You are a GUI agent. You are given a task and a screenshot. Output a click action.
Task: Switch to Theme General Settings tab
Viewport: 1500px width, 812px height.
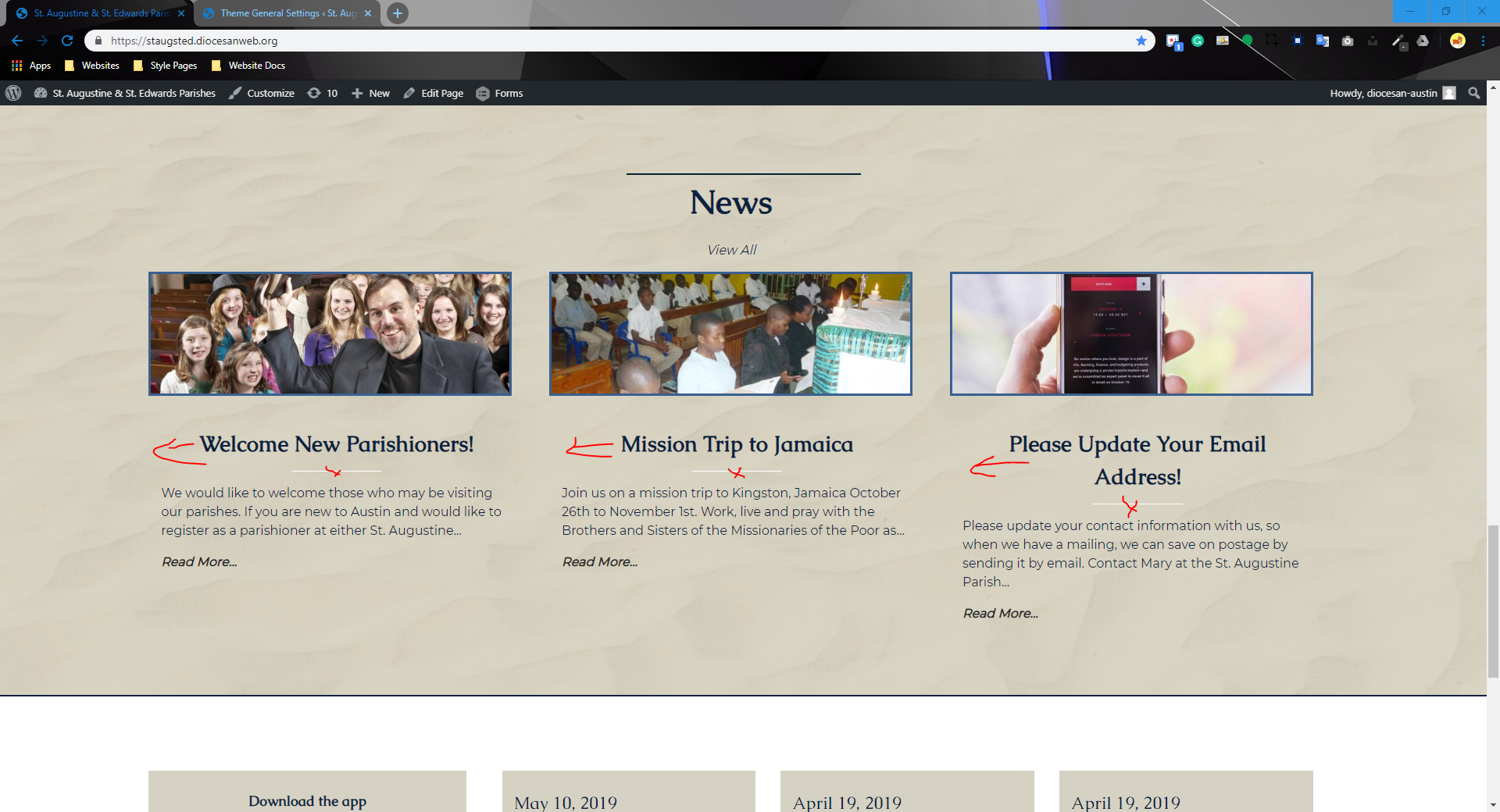(x=287, y=13)
